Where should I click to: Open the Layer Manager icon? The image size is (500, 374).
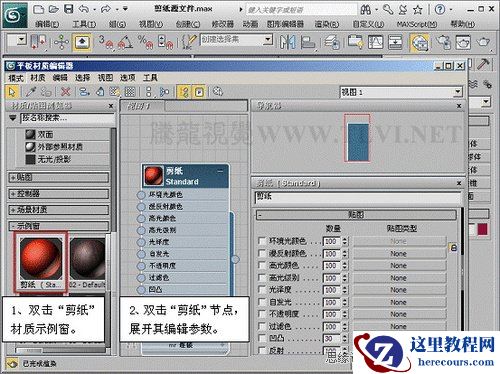coord(332,42)
